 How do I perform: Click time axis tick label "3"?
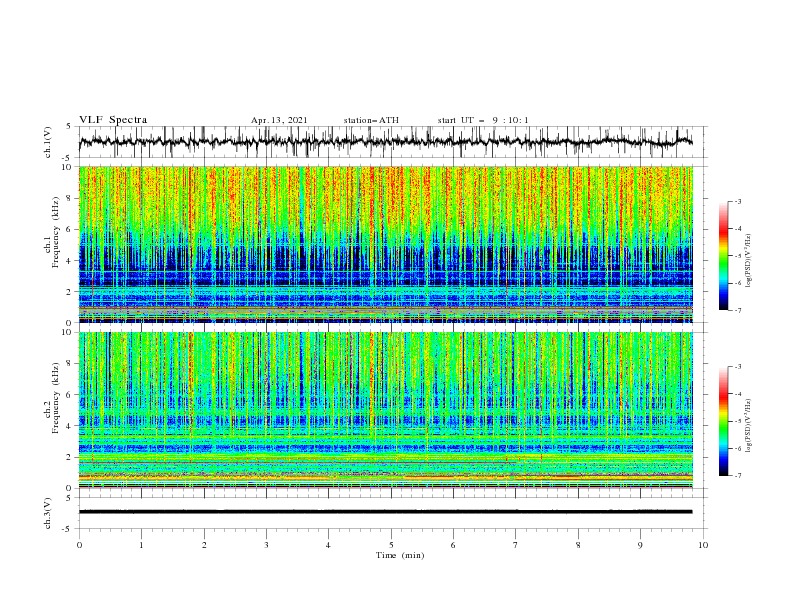pyautogui.click(x=266, y=545)
